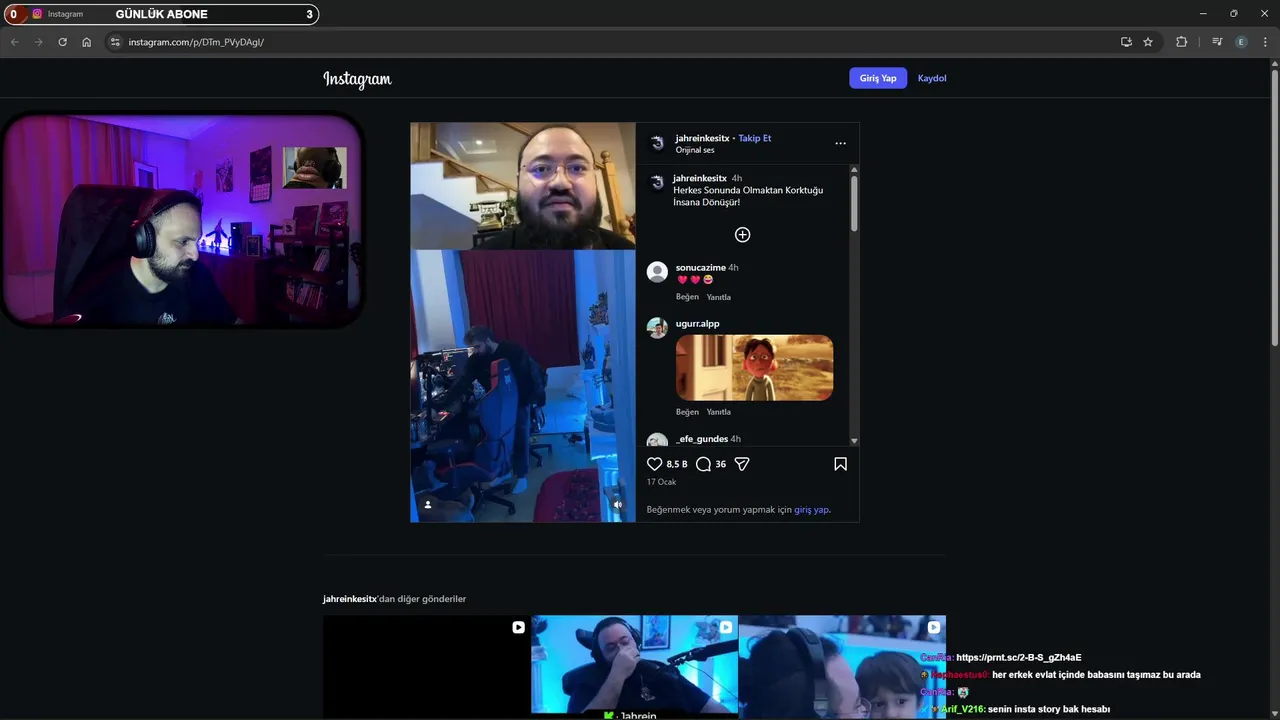Share the post with the paper plane icon
This screenshot has width=1280, height=720.
coord(742,464)
